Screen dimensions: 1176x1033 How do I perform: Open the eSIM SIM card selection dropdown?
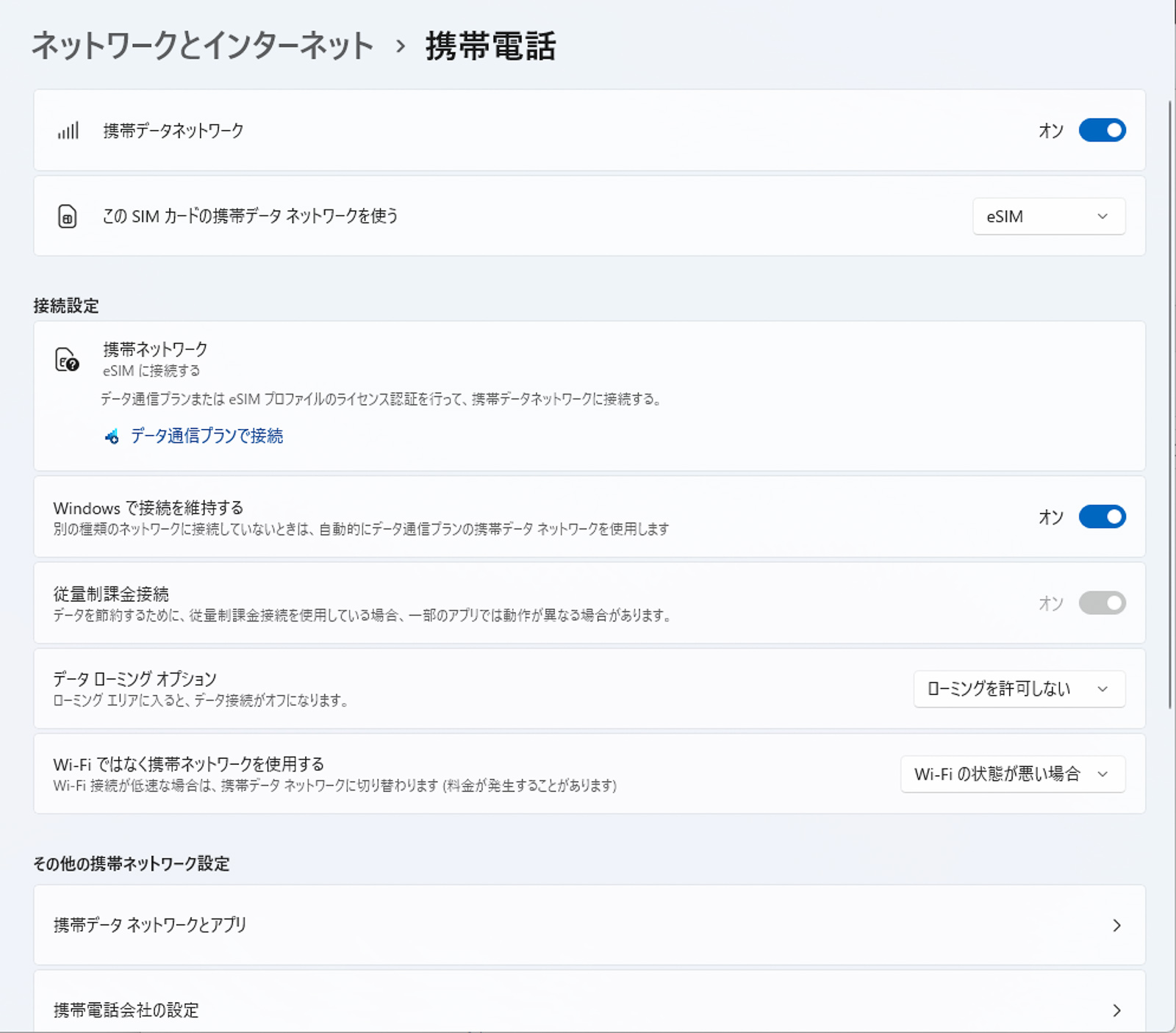coord(1047,216)
